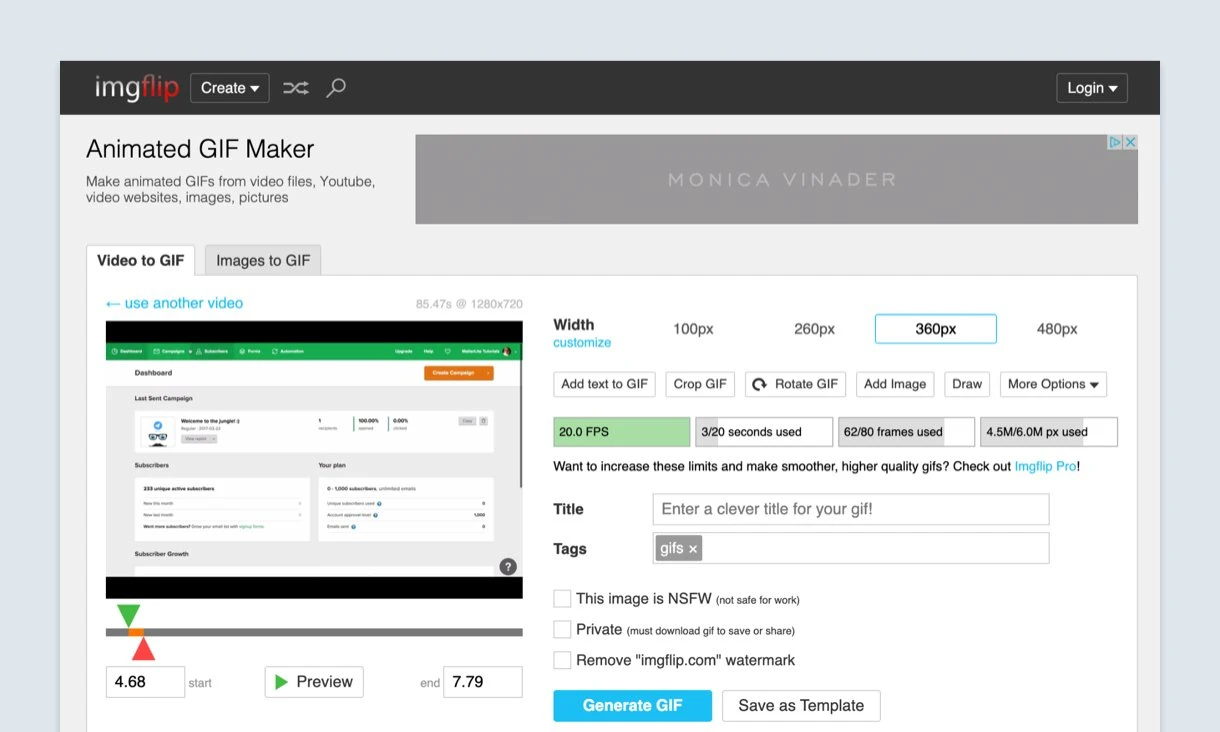Open the Create dropdown menu

tap(230, 88)
